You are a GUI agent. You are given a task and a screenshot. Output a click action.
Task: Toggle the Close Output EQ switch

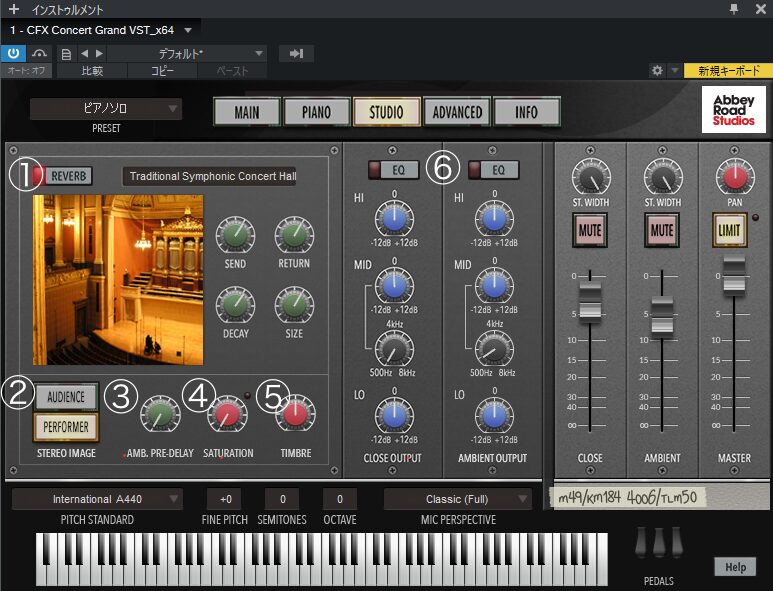(393, 170)
